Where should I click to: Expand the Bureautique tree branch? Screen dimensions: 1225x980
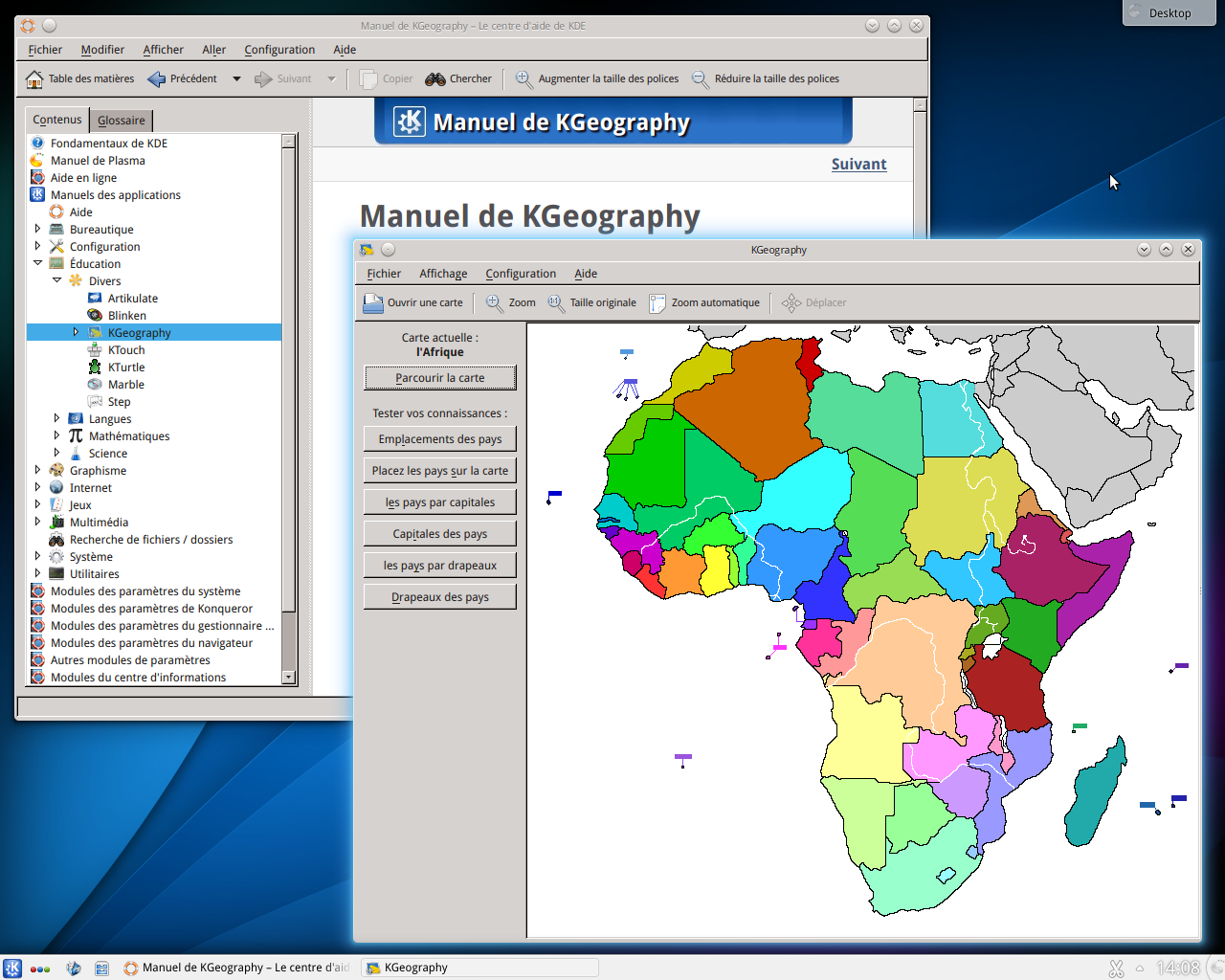(x=37, y=229)
